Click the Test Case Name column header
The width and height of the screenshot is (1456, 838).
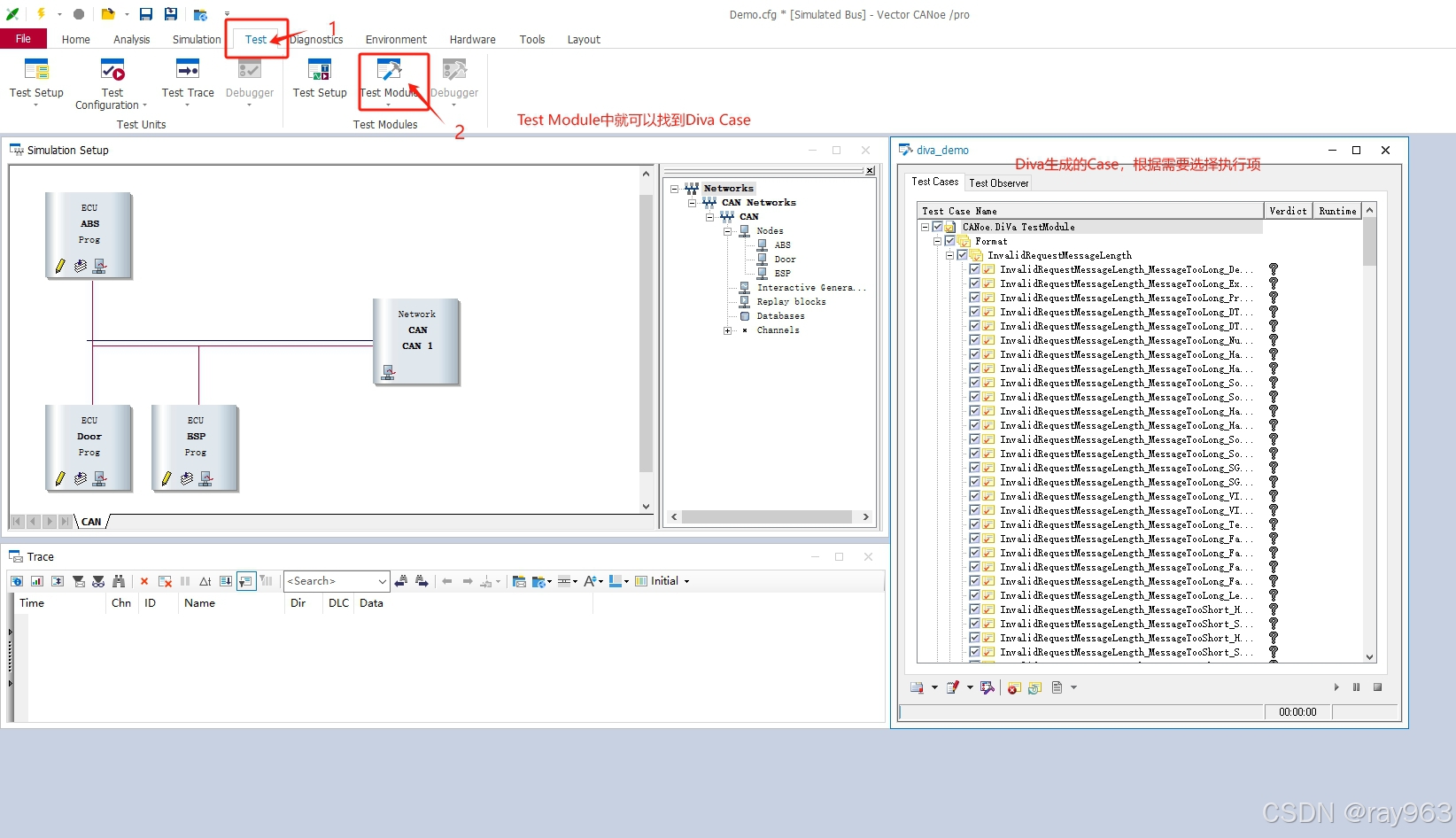(1090, 211)
